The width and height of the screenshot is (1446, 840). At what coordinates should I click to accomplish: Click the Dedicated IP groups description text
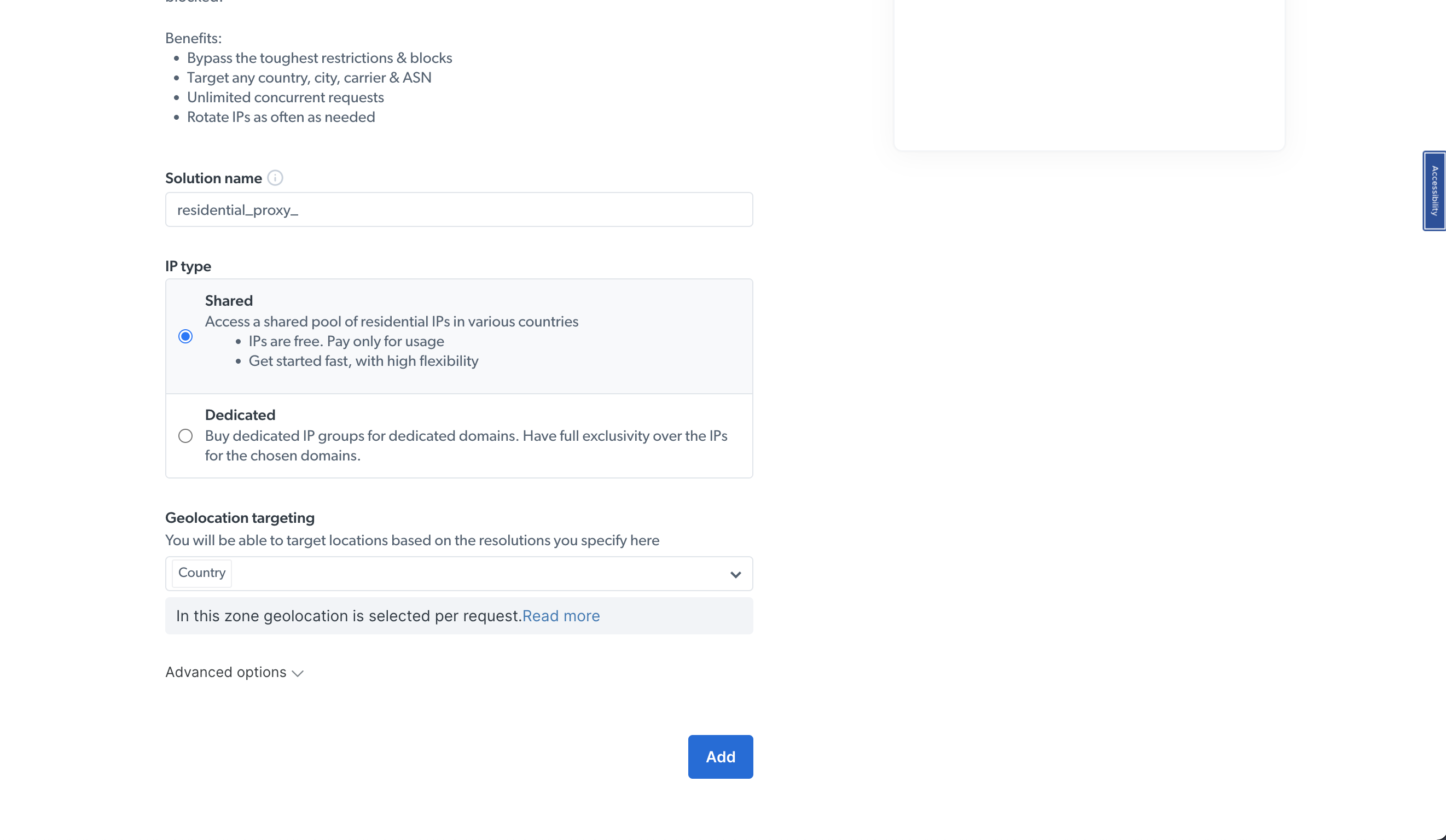click(x=466, y=446)
